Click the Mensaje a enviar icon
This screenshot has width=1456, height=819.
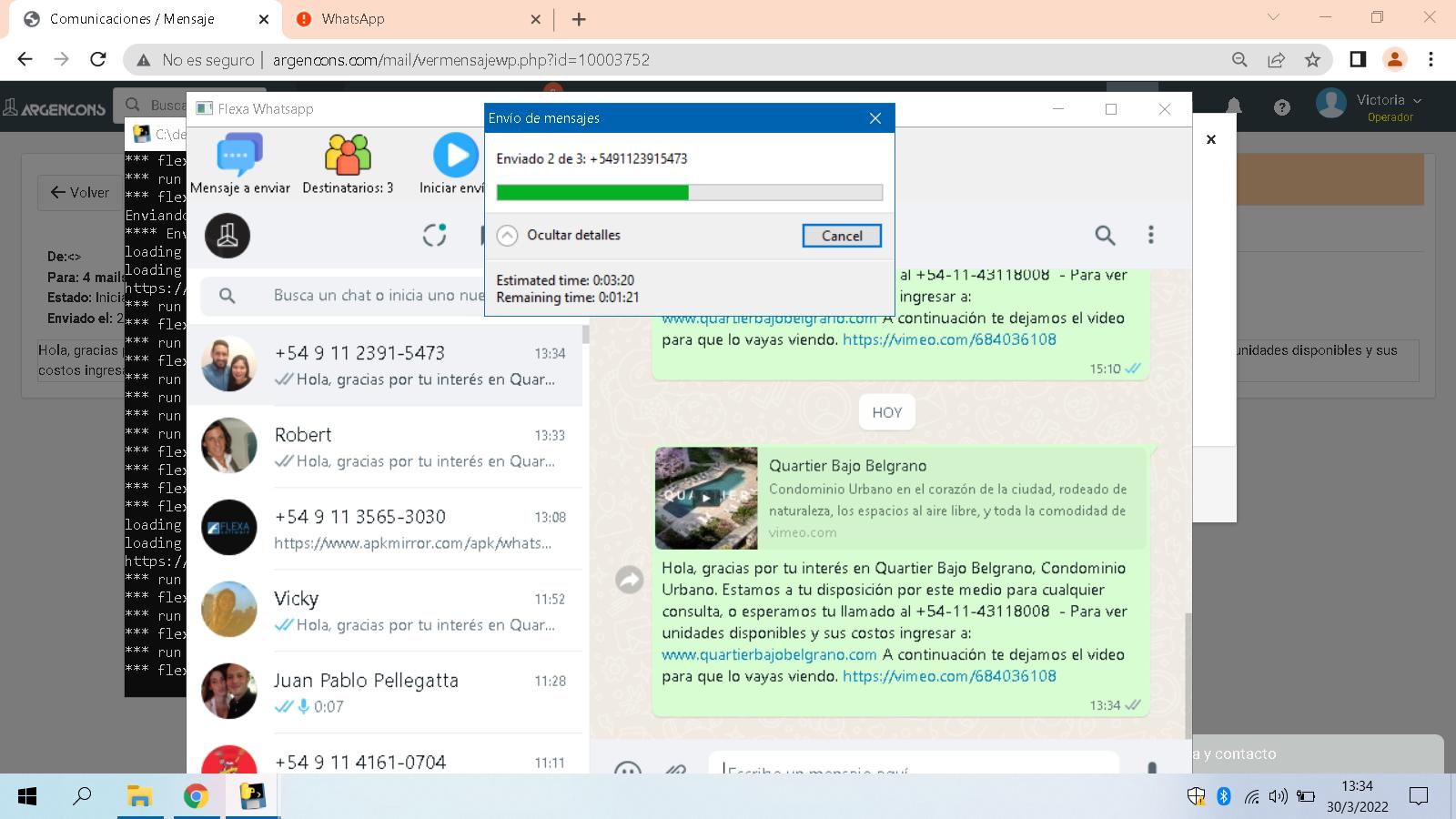239,155
